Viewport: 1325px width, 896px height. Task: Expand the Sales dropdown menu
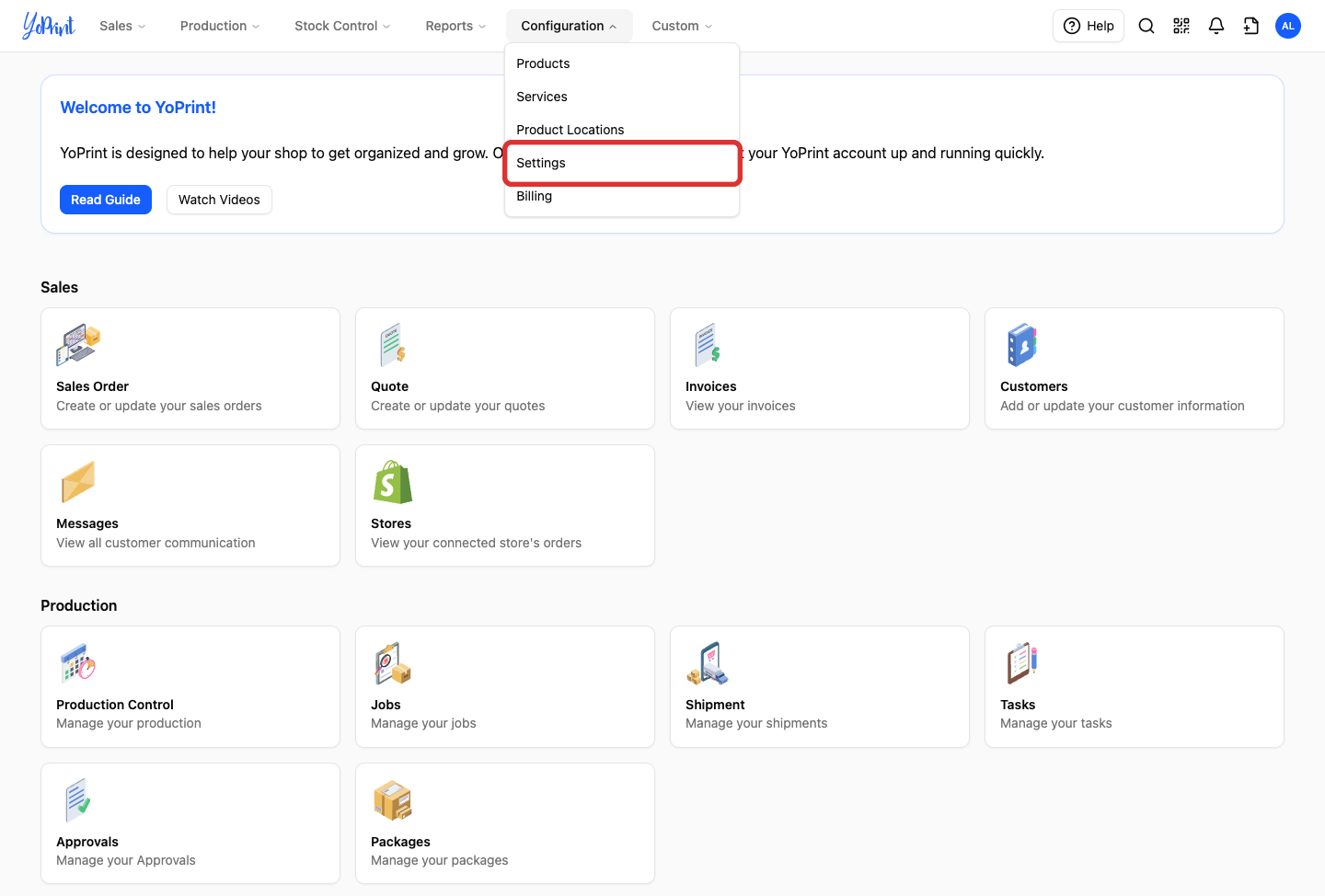[122, 26]
